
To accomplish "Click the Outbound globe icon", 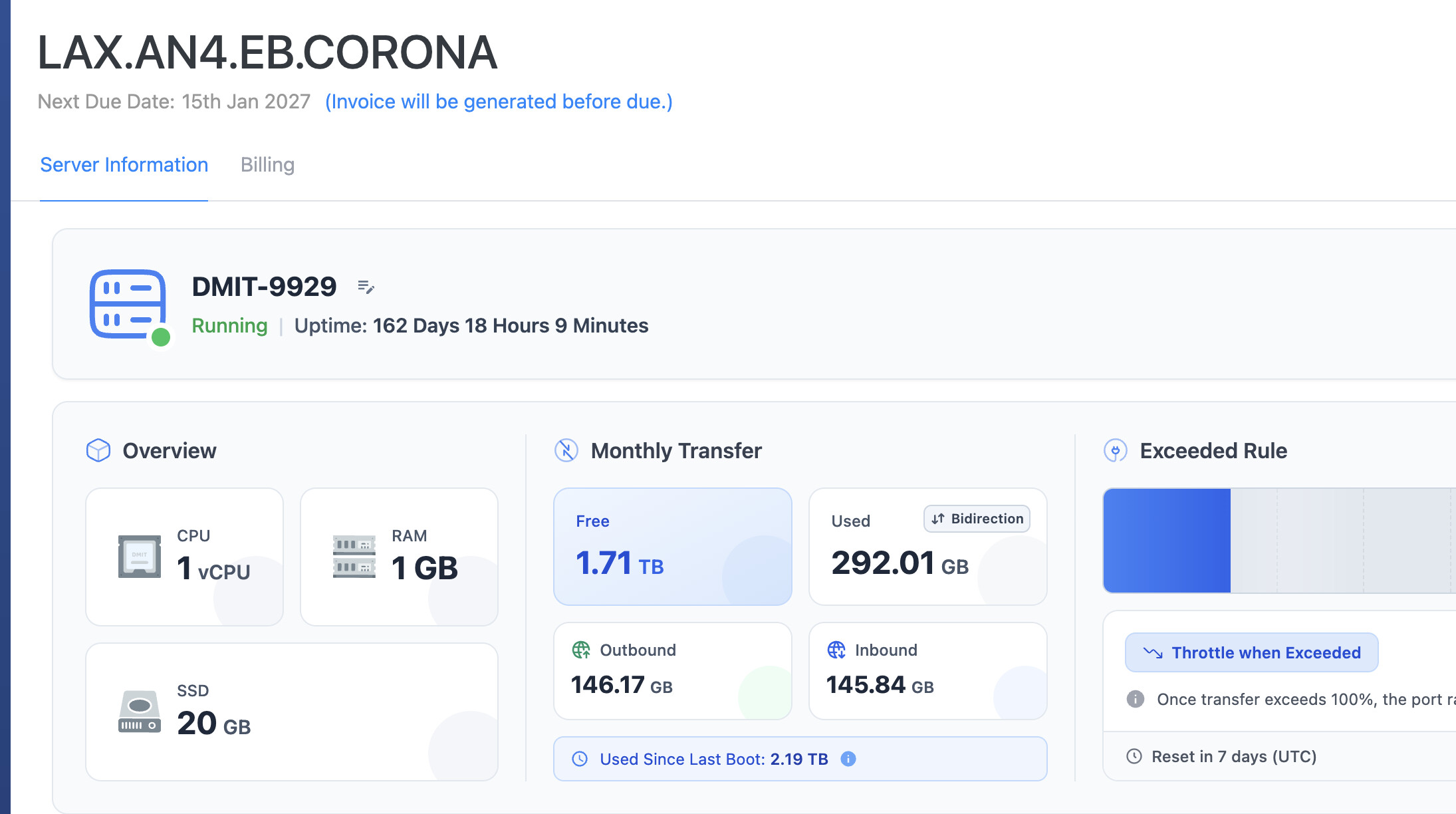I will (581, 650).
